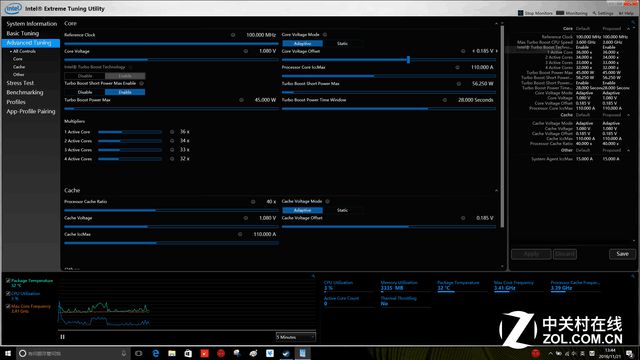
Task: Select the Core sub-item in sidebar
Action: 18,59
